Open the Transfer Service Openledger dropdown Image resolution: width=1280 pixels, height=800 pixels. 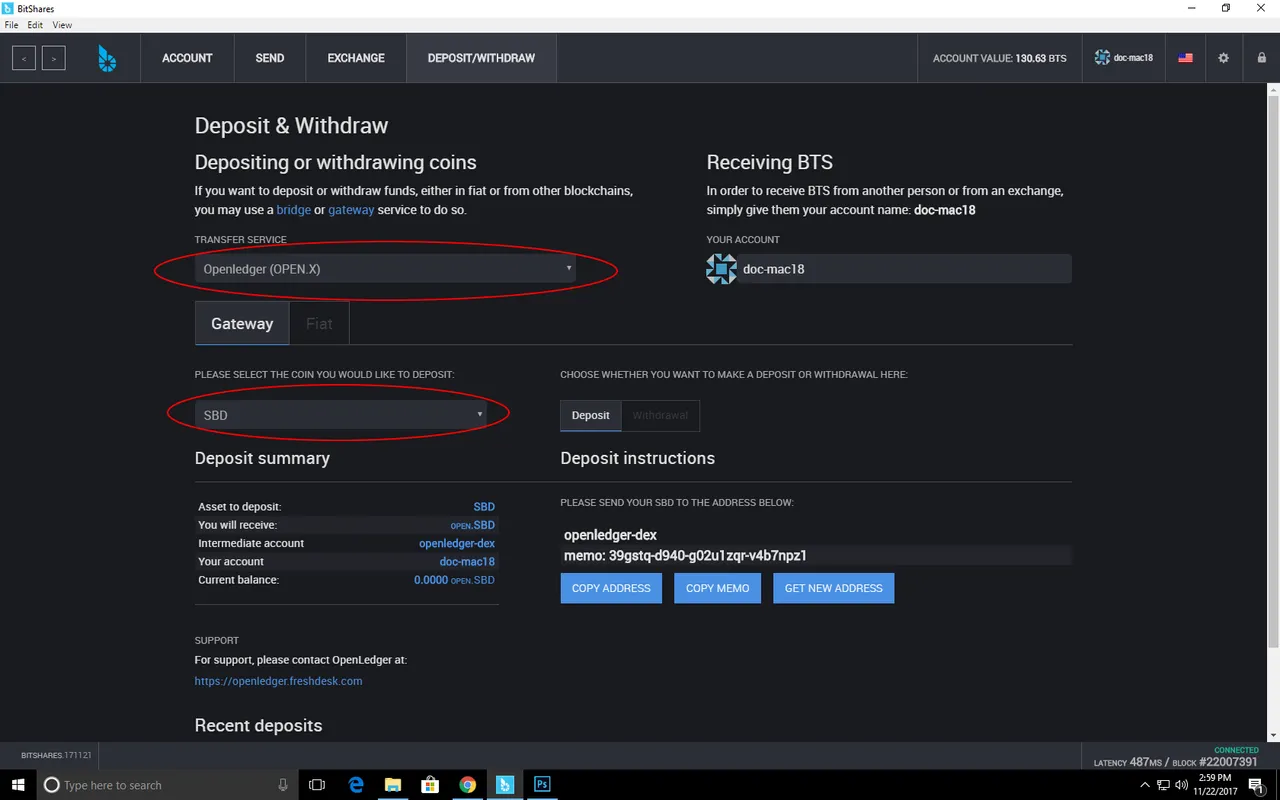click(x=385, y=269)
